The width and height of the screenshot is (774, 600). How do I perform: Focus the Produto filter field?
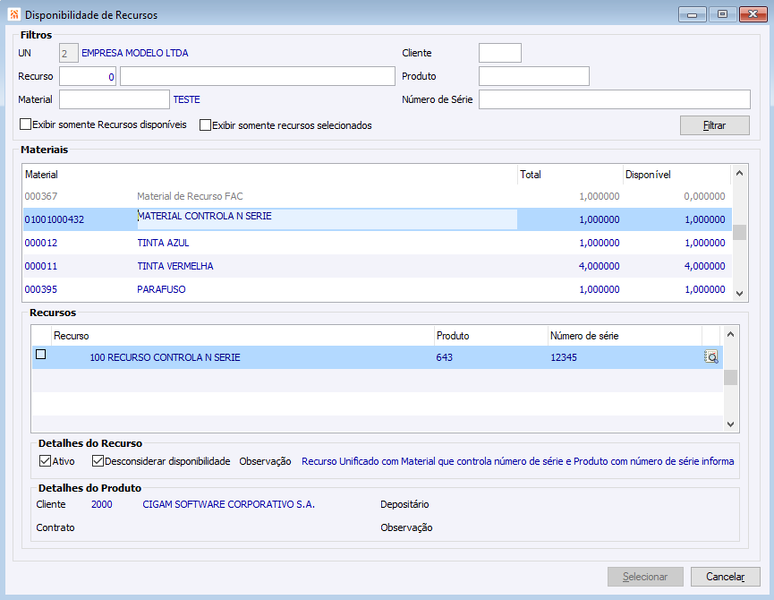(x=534, y=76)
